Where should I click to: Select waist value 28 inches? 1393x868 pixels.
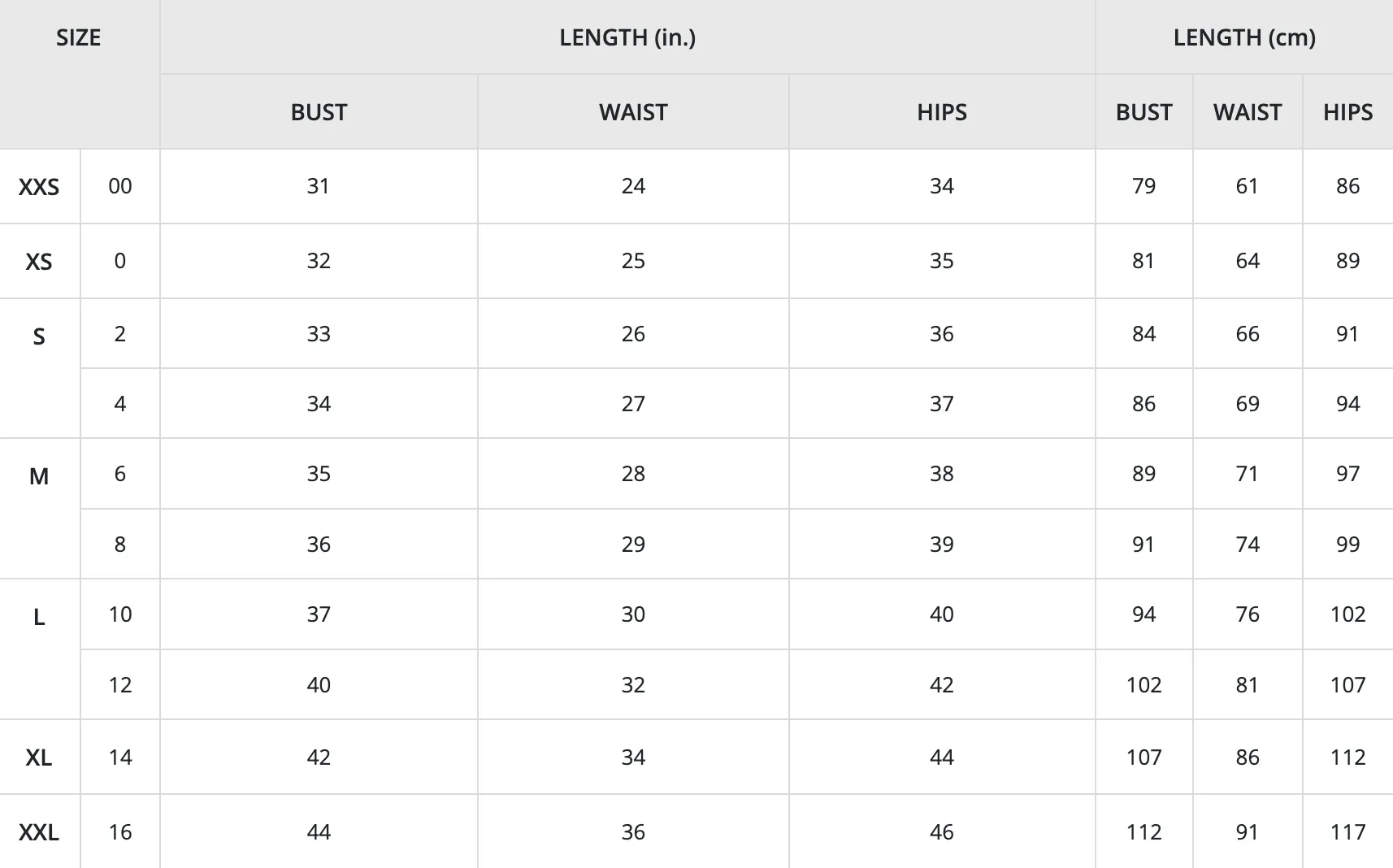[633, 473]
